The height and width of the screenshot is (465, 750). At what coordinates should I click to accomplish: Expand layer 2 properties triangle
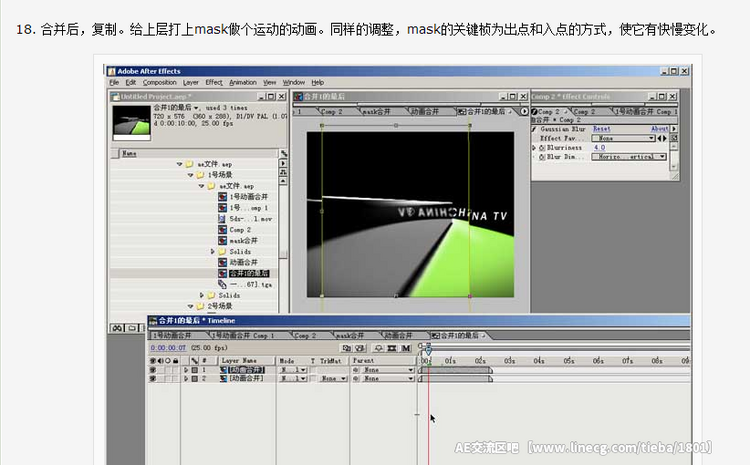tap(186, 378)
